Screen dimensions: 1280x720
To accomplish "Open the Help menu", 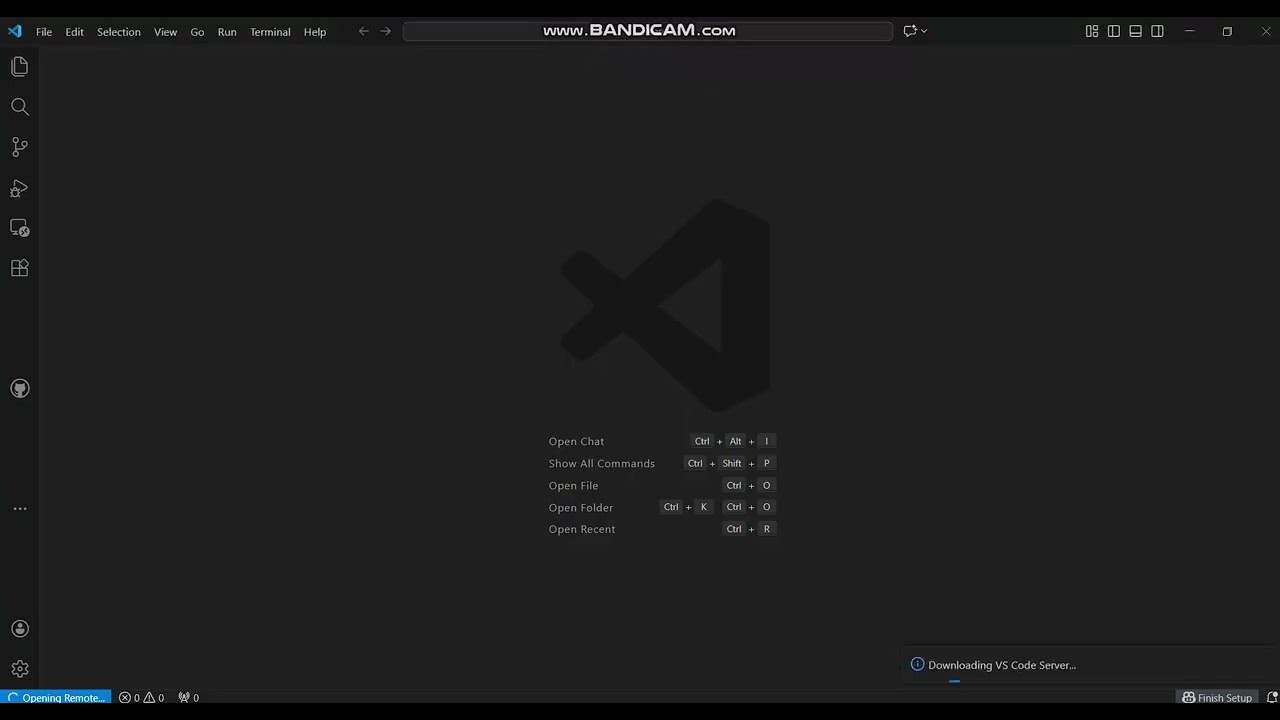I will click(x=315, y=32).
